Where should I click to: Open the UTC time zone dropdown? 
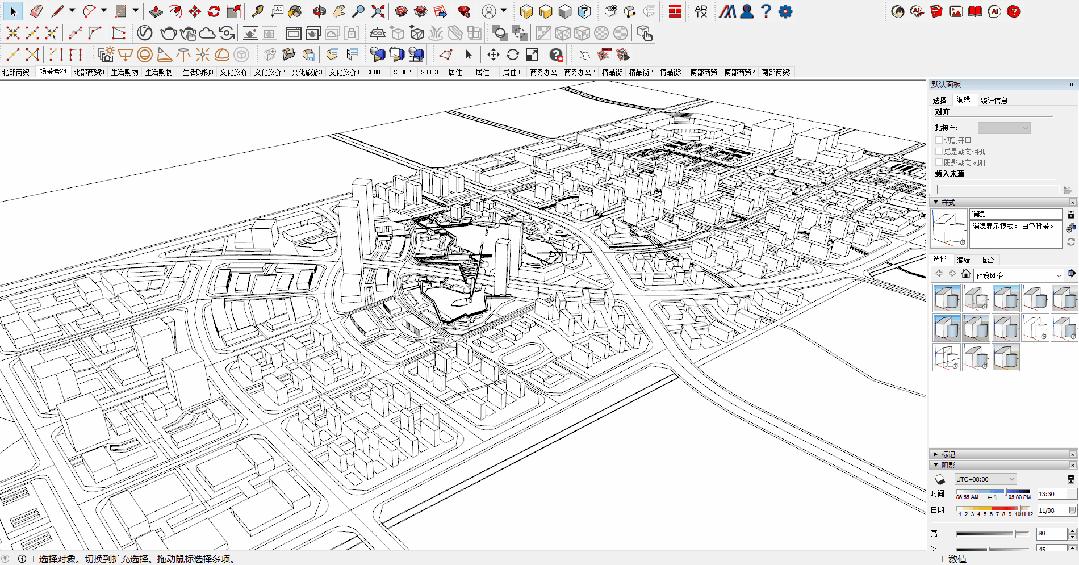pyautogui.click(x=986, y=479)
